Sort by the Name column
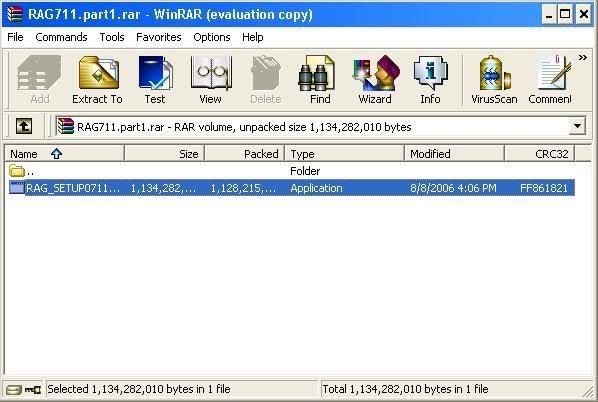The image size is (598, 402). [65, 154]
